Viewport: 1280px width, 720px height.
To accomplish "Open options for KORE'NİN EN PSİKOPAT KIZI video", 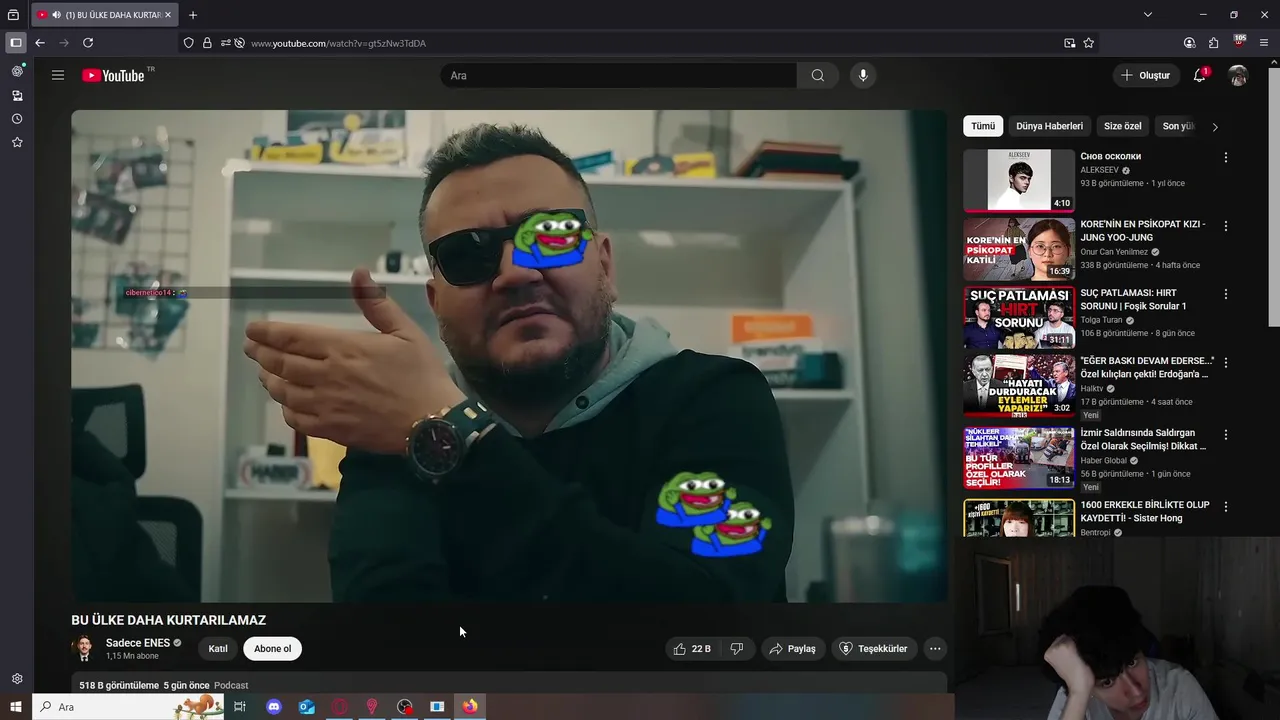I will click(x=1226, y=226).
